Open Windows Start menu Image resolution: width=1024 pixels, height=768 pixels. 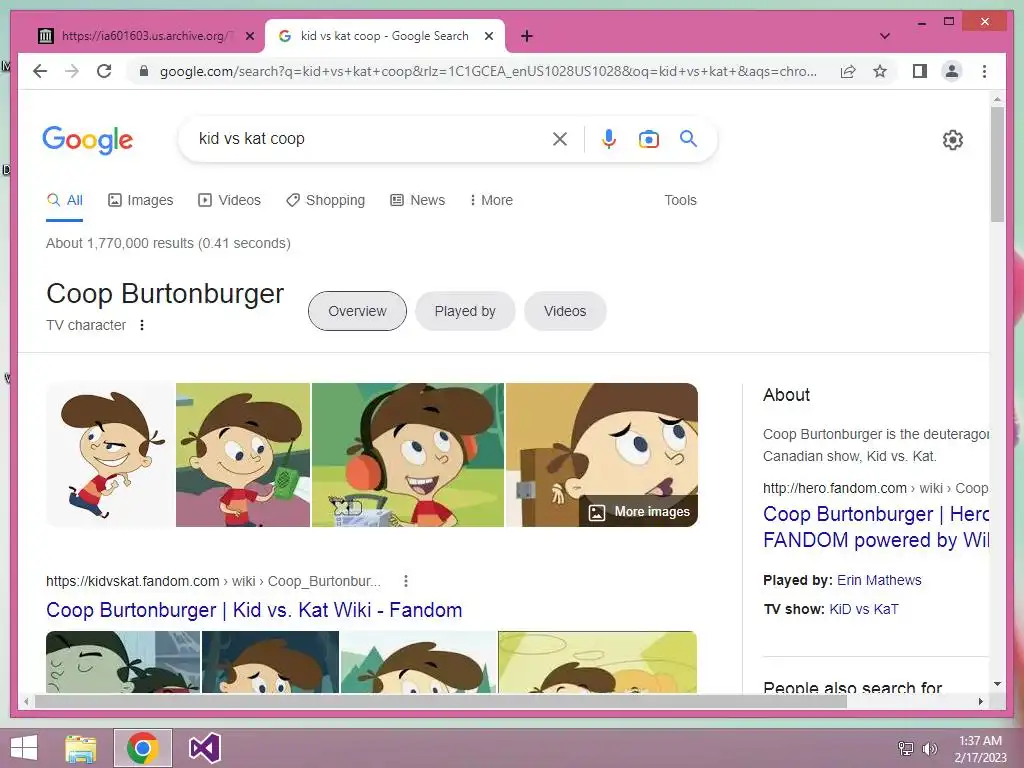coord(24,748)
